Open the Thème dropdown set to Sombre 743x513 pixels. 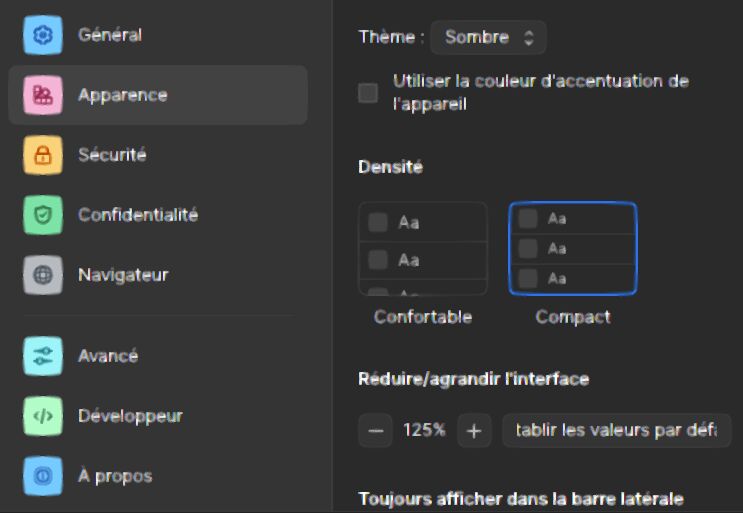(x=488, y=37)
